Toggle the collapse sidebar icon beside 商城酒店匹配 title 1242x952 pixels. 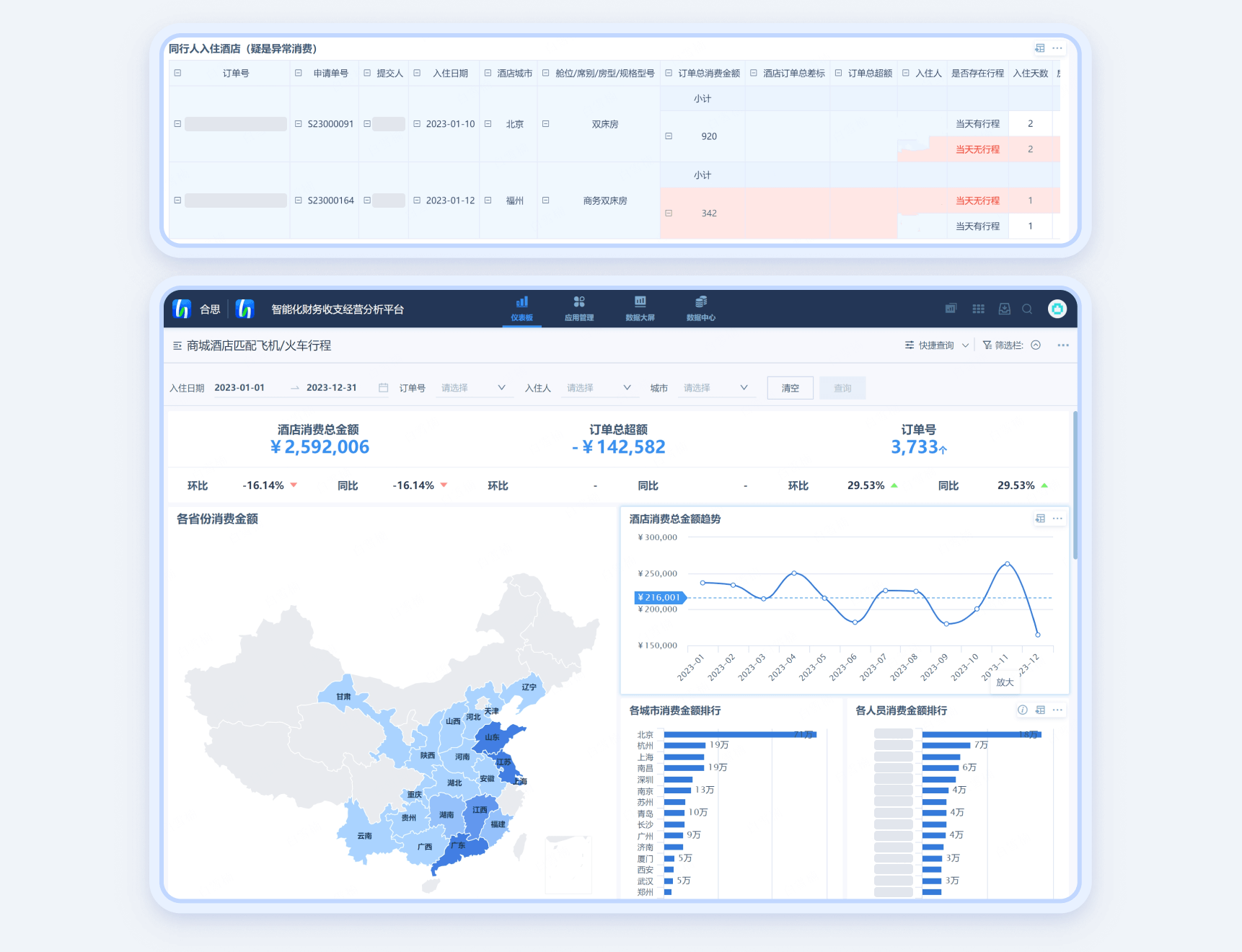click(x=177, y=346)
